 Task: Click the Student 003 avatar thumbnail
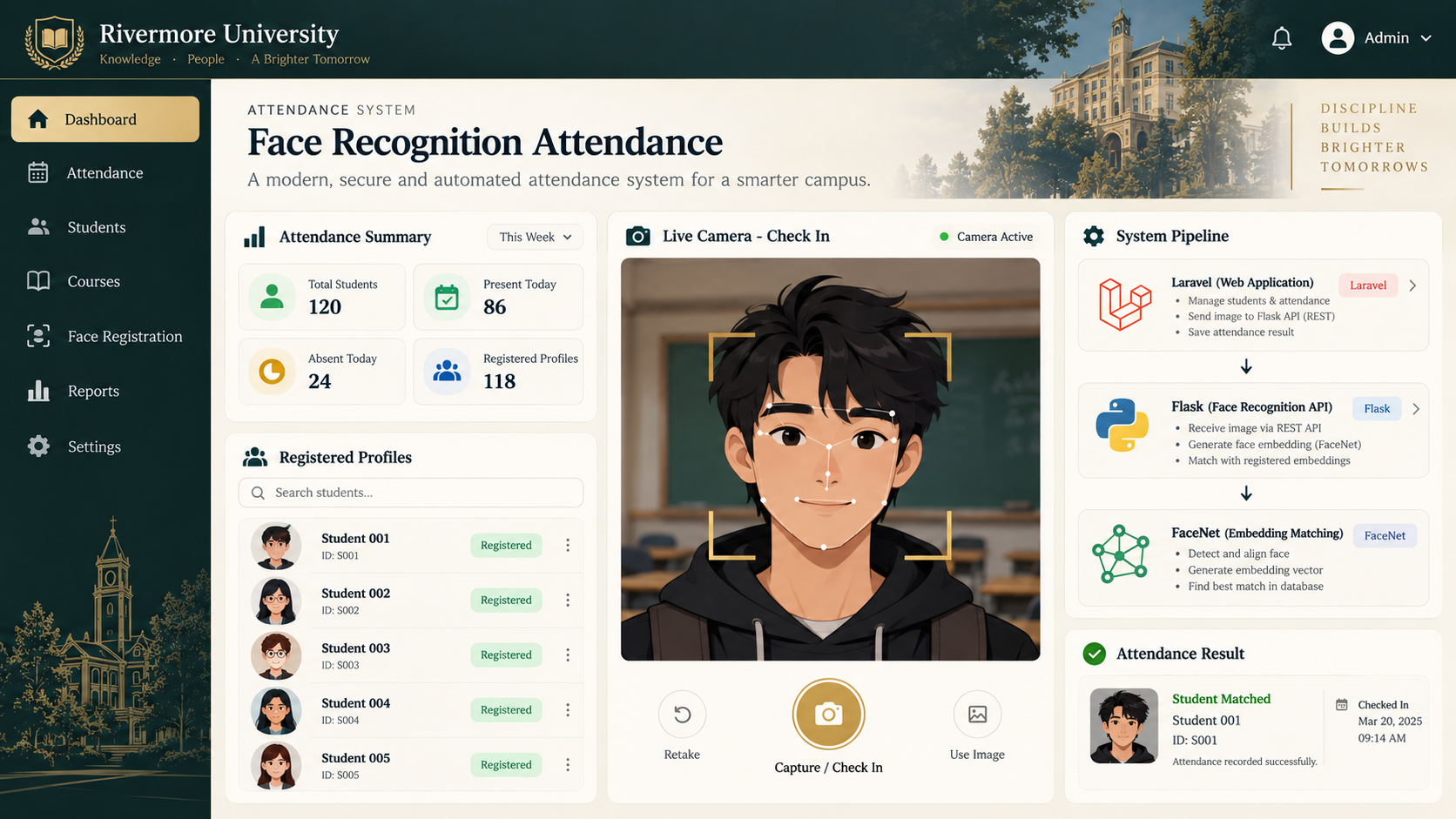tap(276, 655)
